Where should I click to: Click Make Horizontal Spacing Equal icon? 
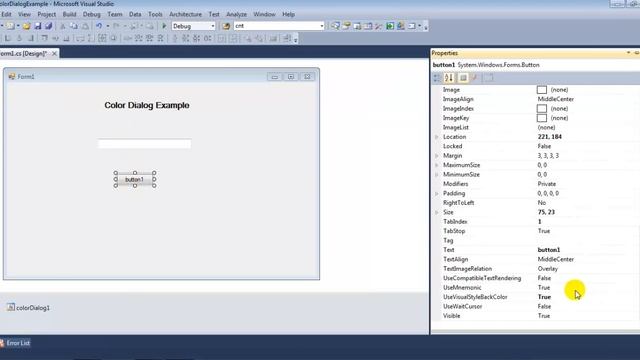(x=127, y=38)
